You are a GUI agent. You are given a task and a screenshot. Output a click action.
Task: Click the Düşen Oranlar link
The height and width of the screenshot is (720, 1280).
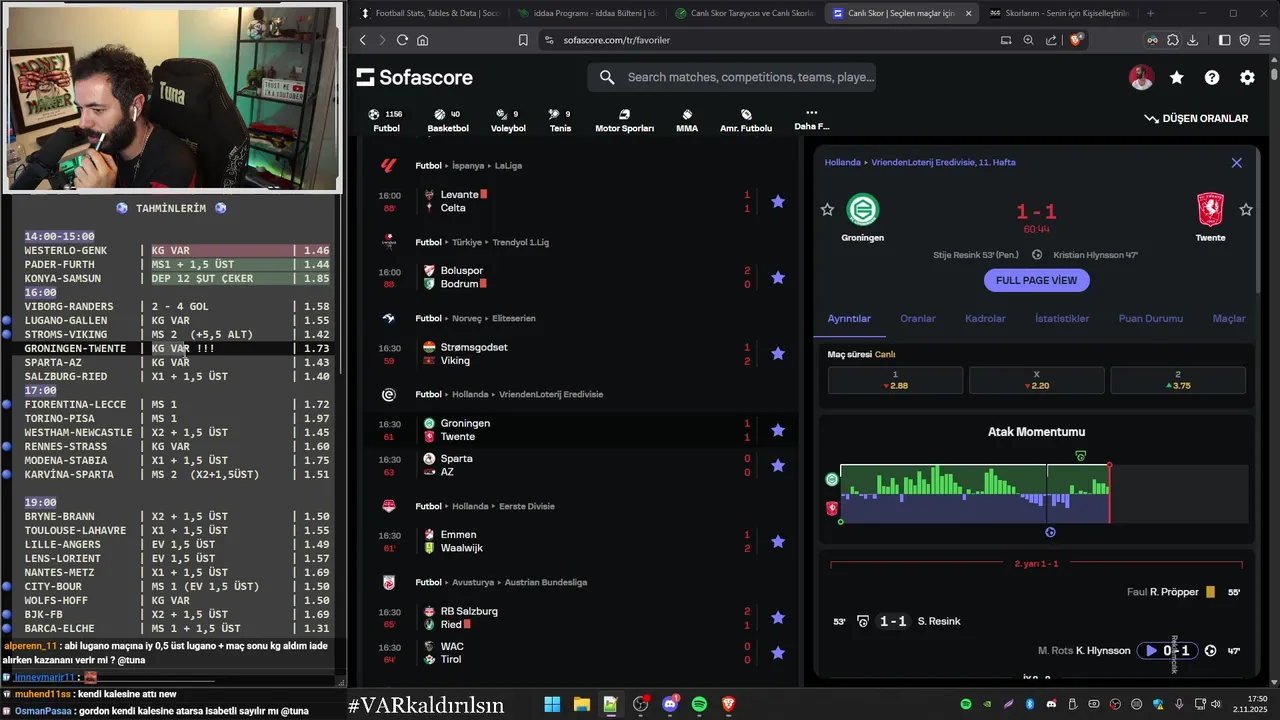tap(1196, 118)
